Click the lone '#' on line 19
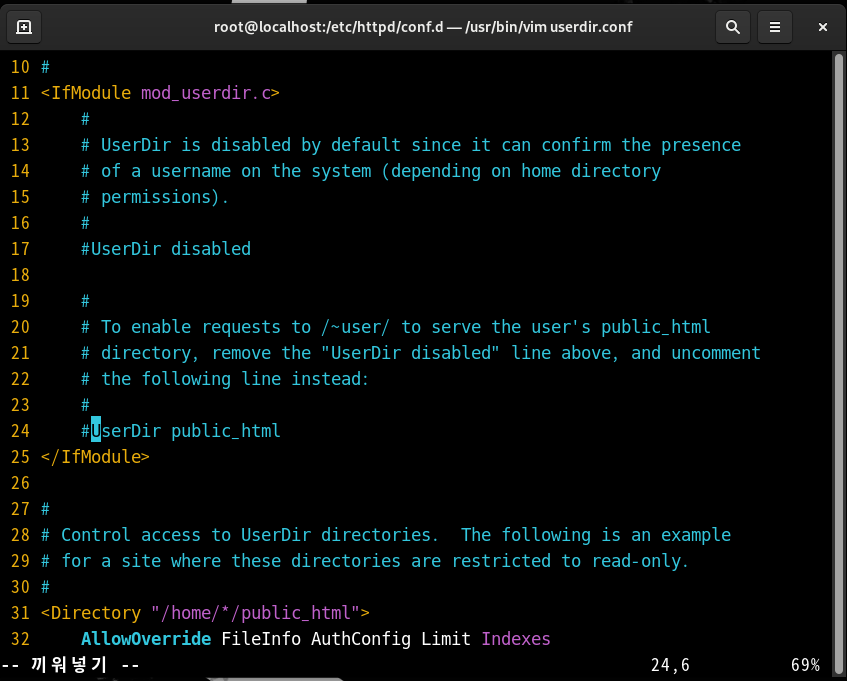Viewport: 847px width, 681px height. (85, 301)
